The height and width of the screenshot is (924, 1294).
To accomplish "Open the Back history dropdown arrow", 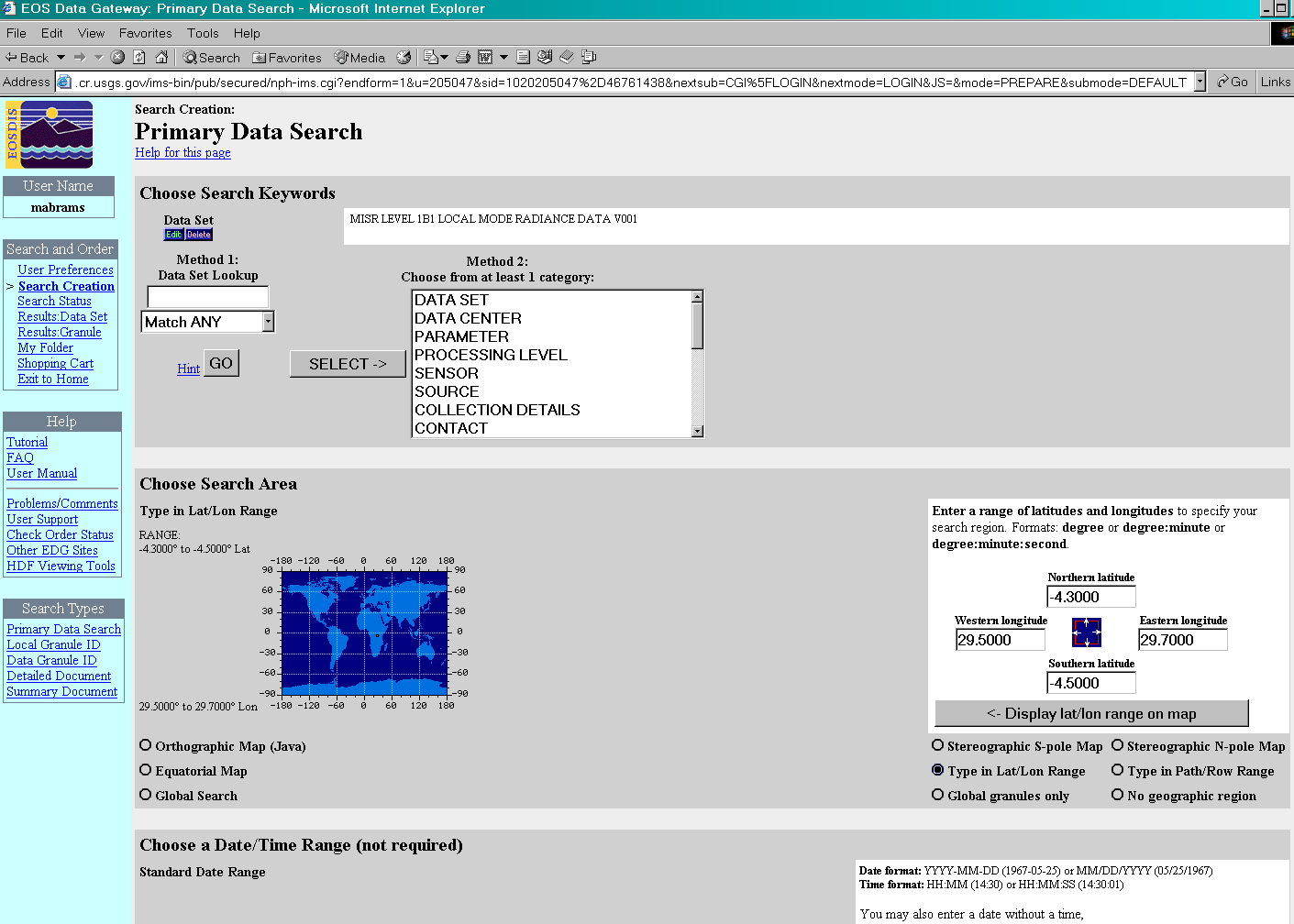I will tap(61, 57).
